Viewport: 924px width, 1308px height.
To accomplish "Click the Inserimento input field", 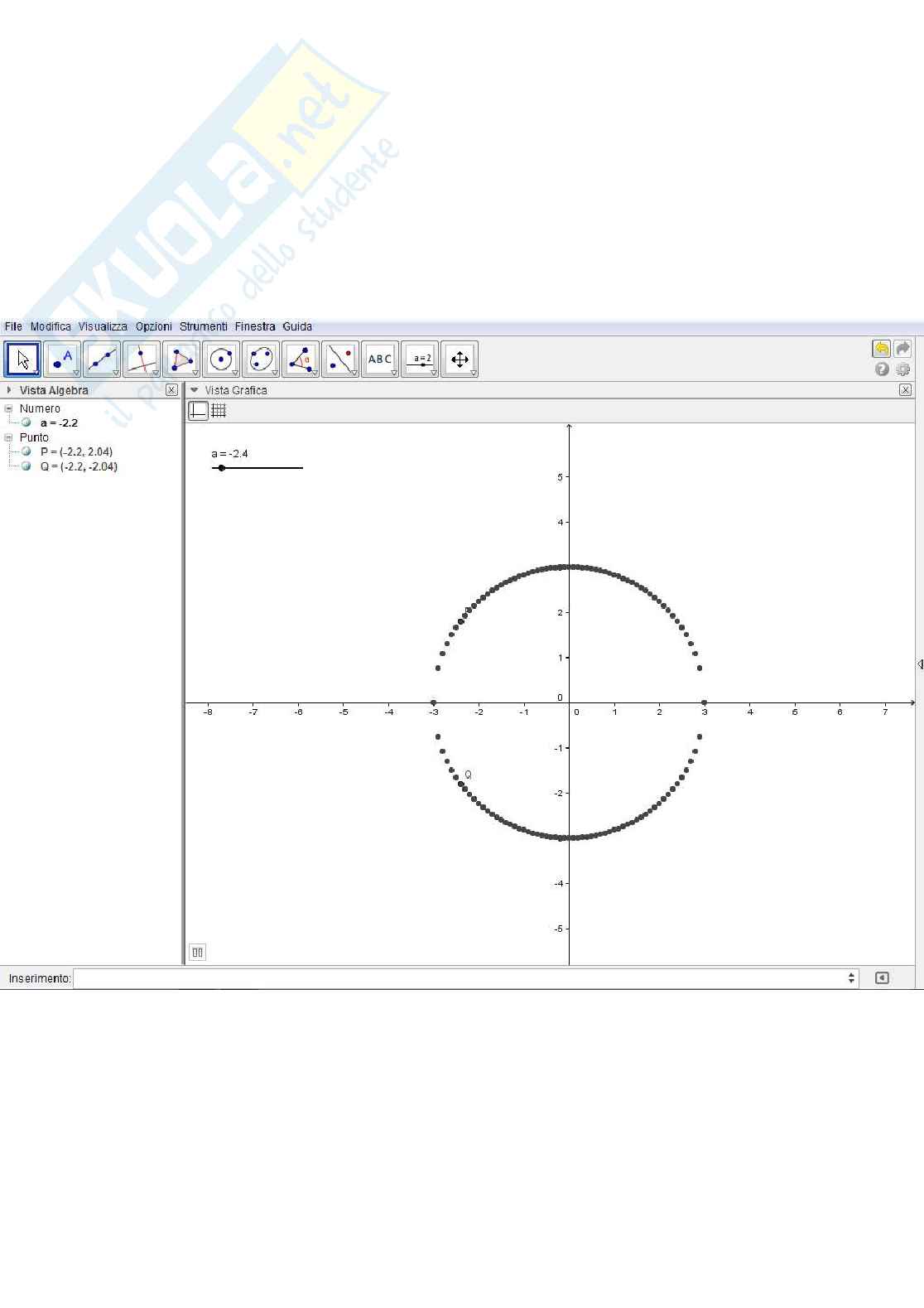I will click(464, 978).
